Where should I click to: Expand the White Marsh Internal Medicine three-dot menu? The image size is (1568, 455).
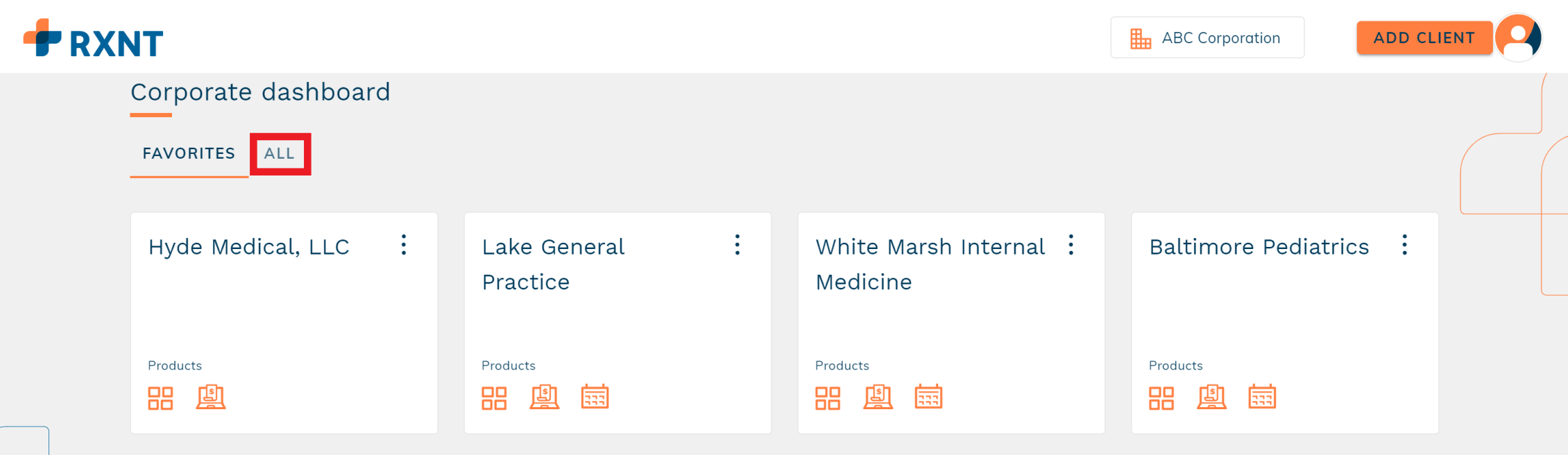pyautogui.click(x=1071, y=245)
